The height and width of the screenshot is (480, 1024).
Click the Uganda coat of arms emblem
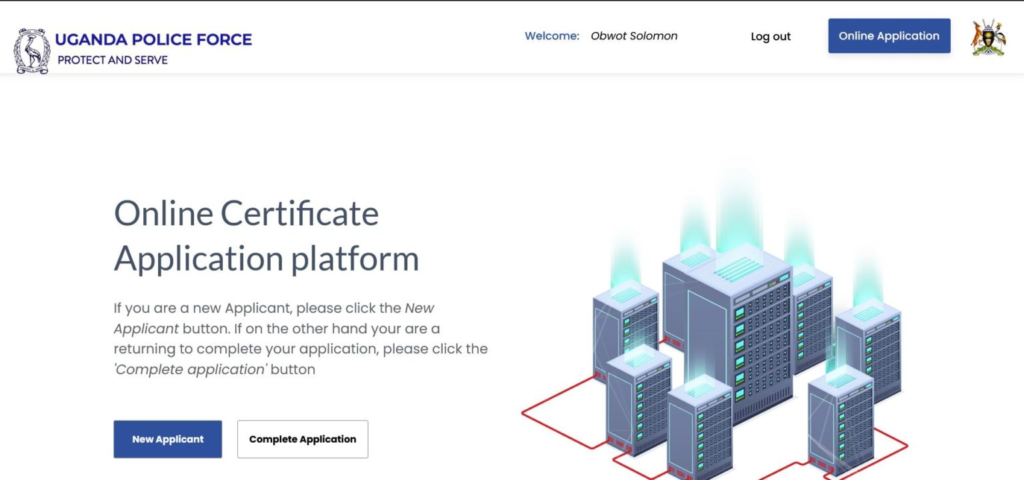tap(988, 37)
